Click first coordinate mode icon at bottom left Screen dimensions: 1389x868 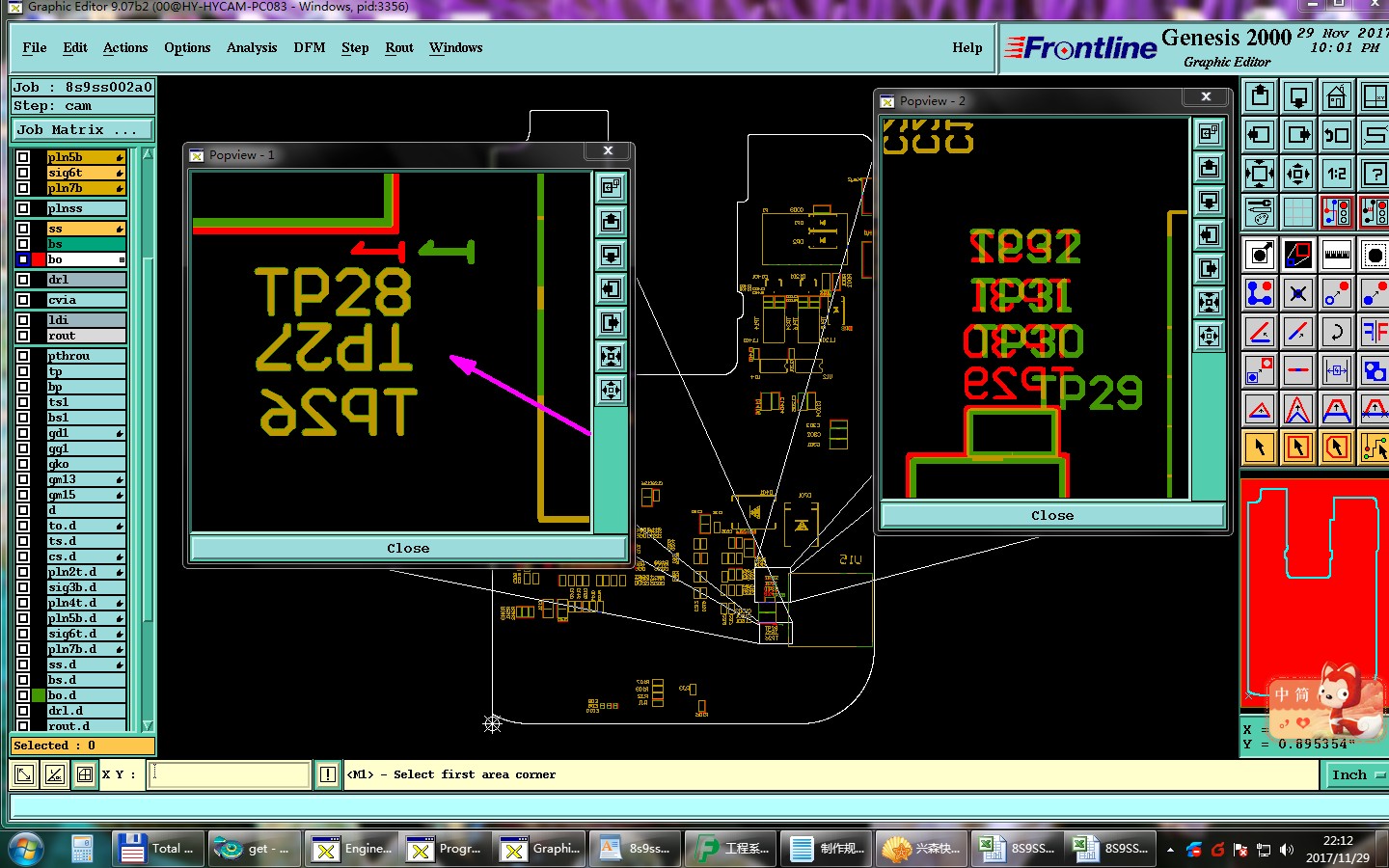click(x=24, y=774)
